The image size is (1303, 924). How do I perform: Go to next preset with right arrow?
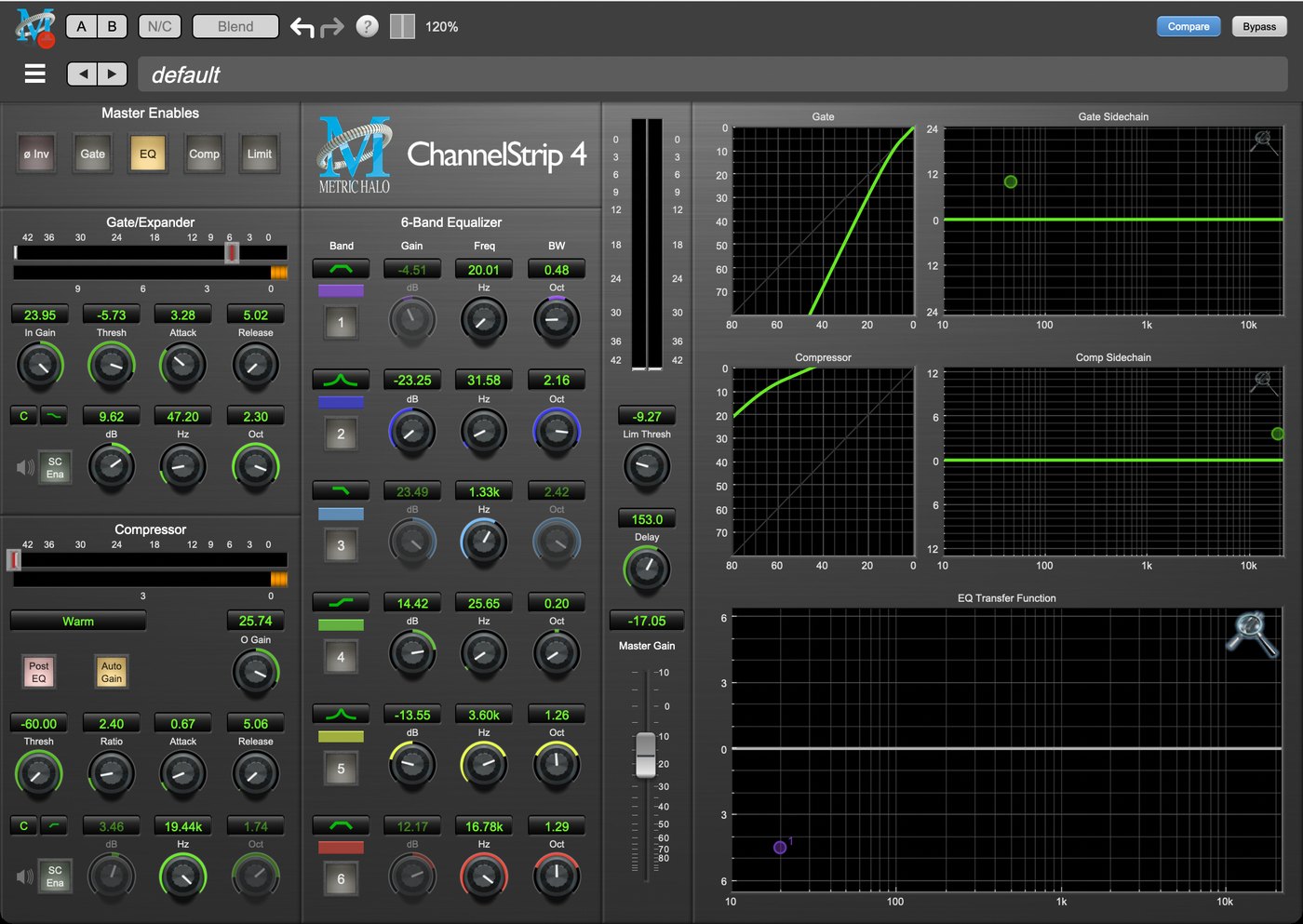[112, 74]
